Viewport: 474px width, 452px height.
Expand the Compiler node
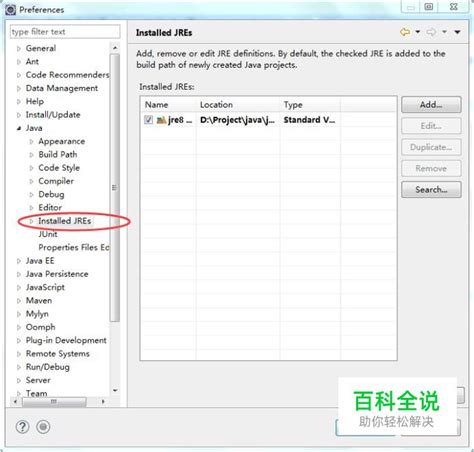(31, 181)
